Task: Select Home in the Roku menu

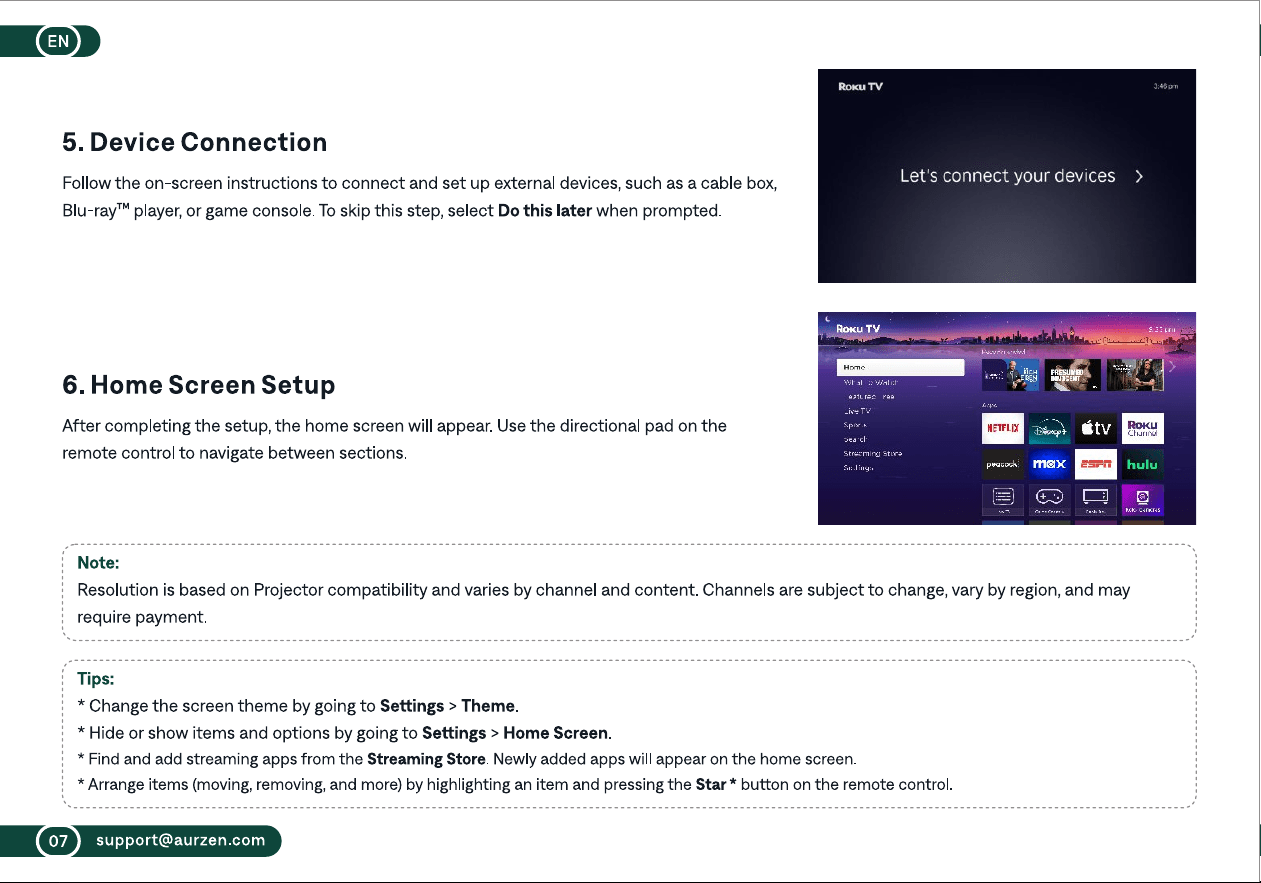Action: (x=901, y=368)
